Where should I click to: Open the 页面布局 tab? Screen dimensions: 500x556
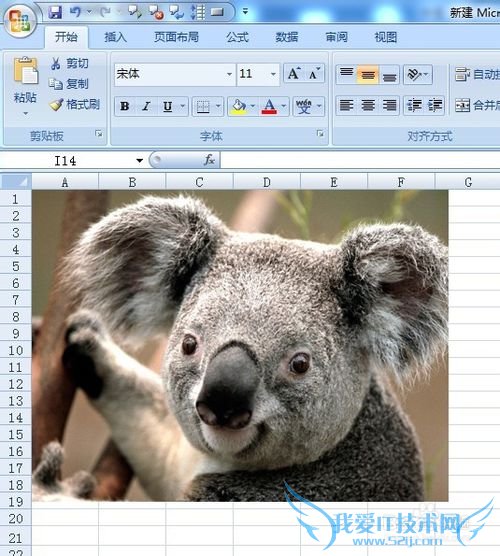coord(176,37)
